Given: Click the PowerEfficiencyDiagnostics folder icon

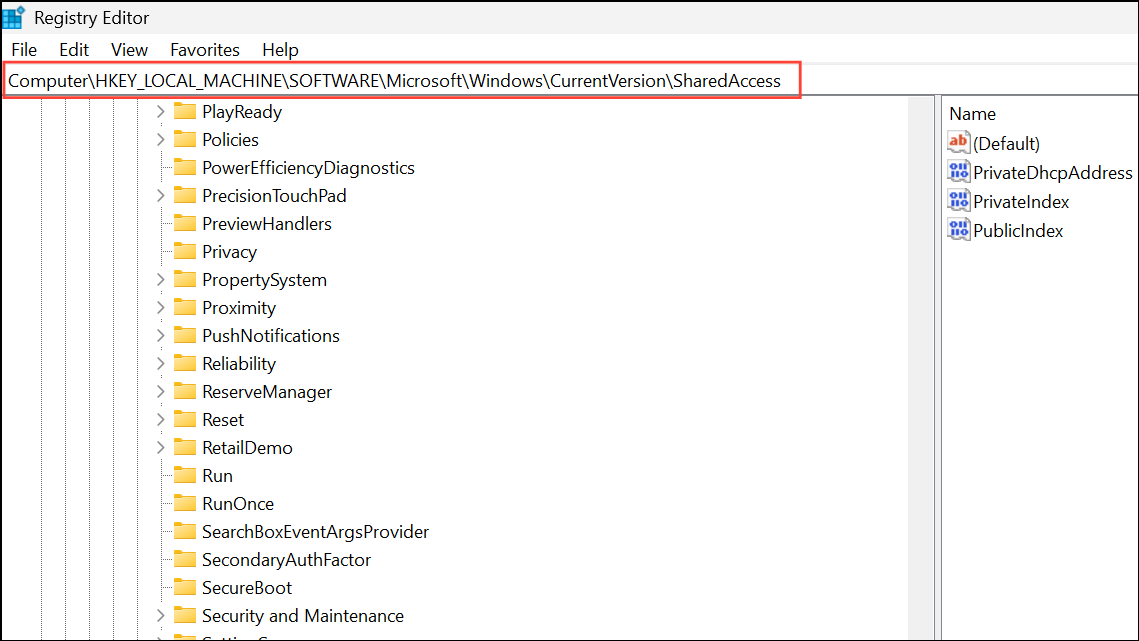Looking at the screenshot, I should pyautogui.click(x=185, y=167).
